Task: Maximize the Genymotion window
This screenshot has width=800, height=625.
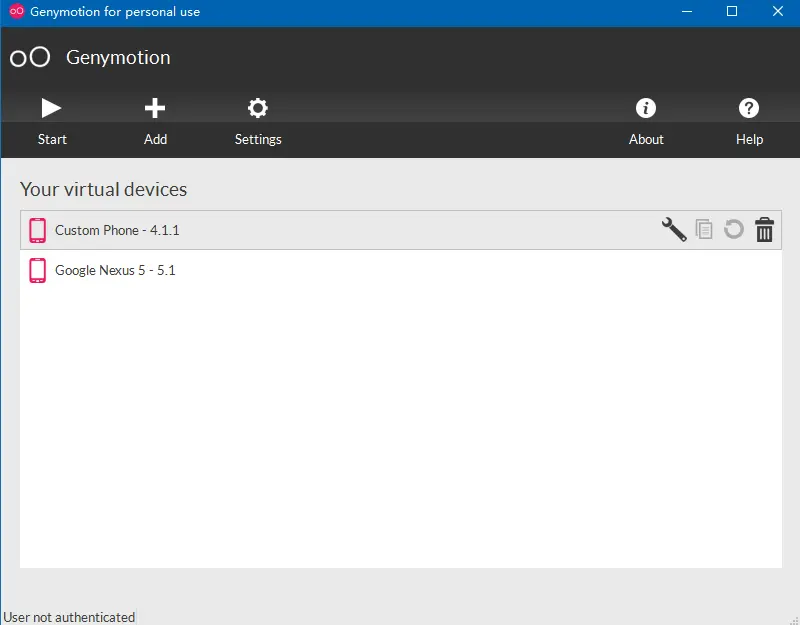Action: (x=732, y=11)
